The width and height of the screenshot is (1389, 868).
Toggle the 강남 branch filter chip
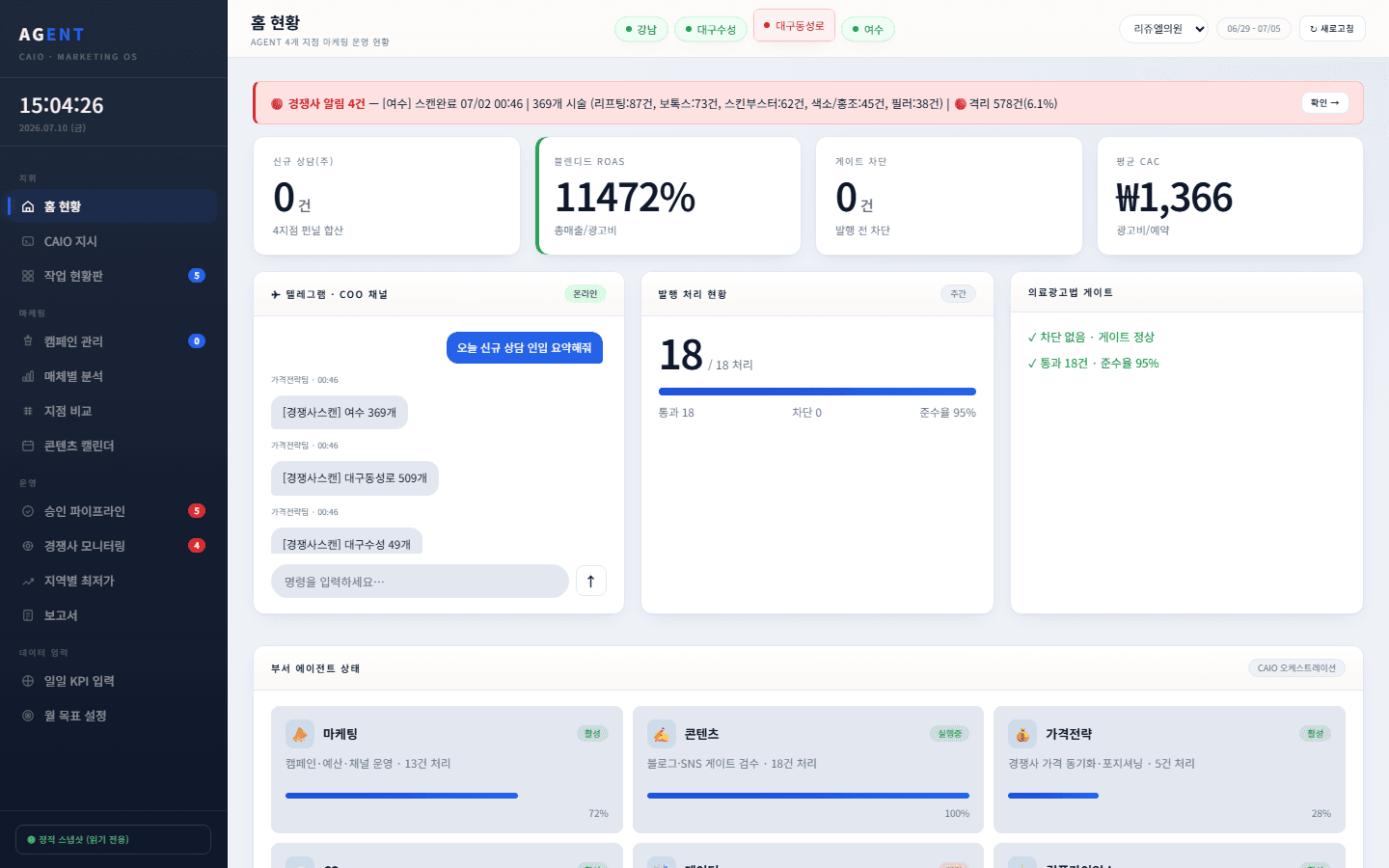point(641,29)
